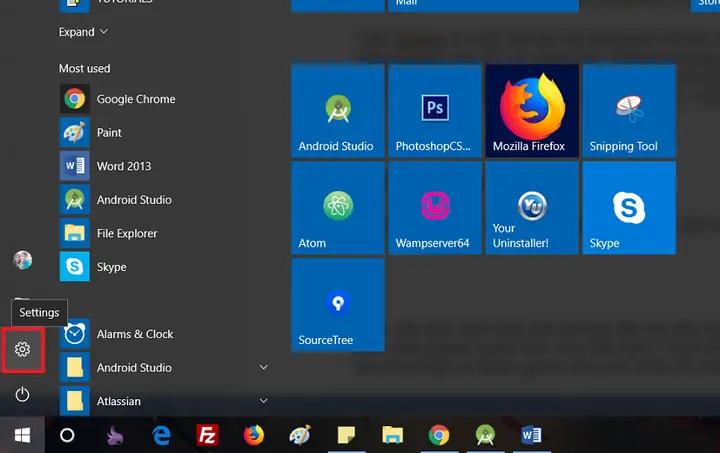The width and height of the screenshot is (720, 453).
Task: Open the Atom tile
Action: [338, 208]
